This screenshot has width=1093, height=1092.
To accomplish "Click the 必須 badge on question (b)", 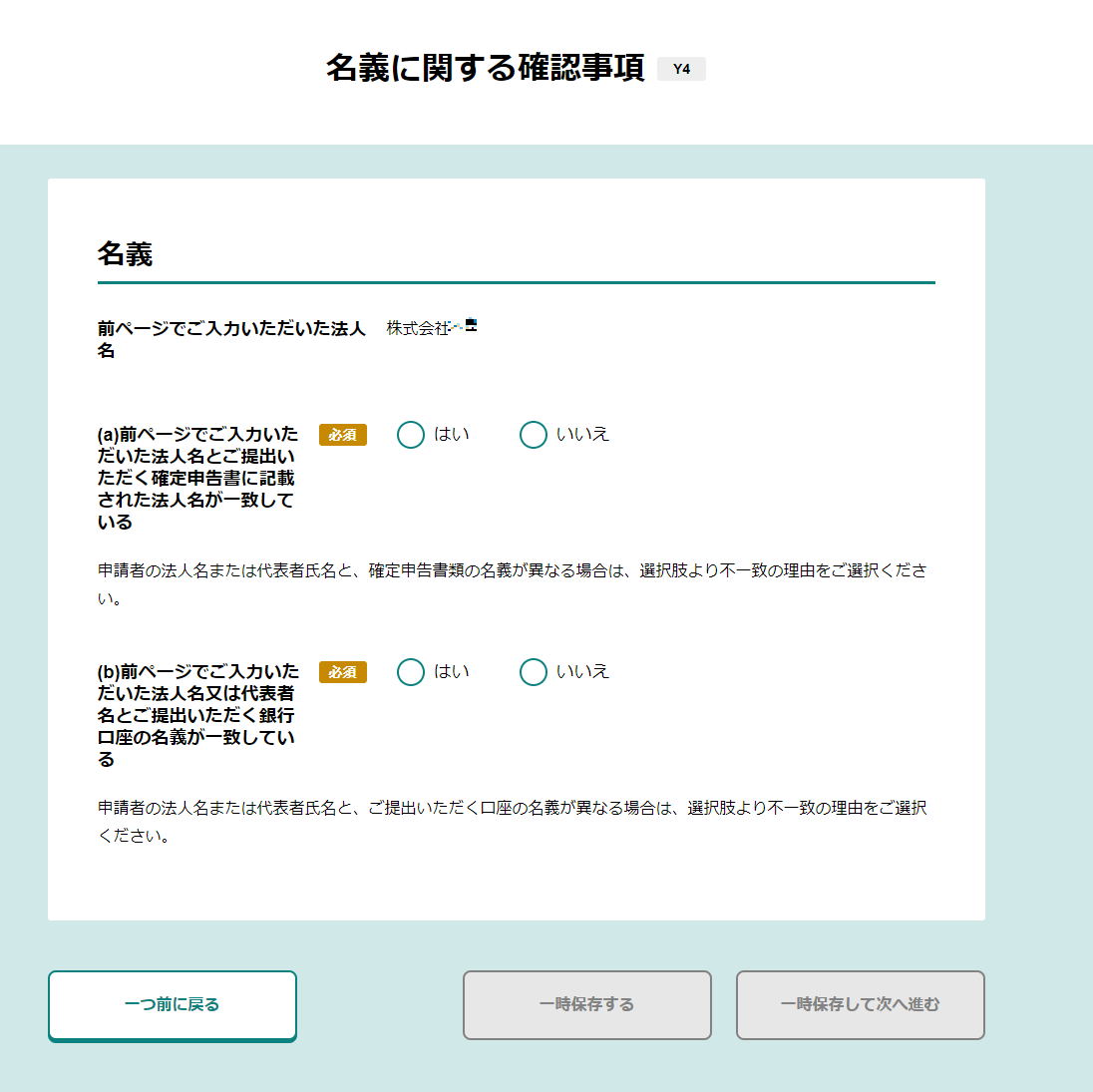I will tap(343, 672).
